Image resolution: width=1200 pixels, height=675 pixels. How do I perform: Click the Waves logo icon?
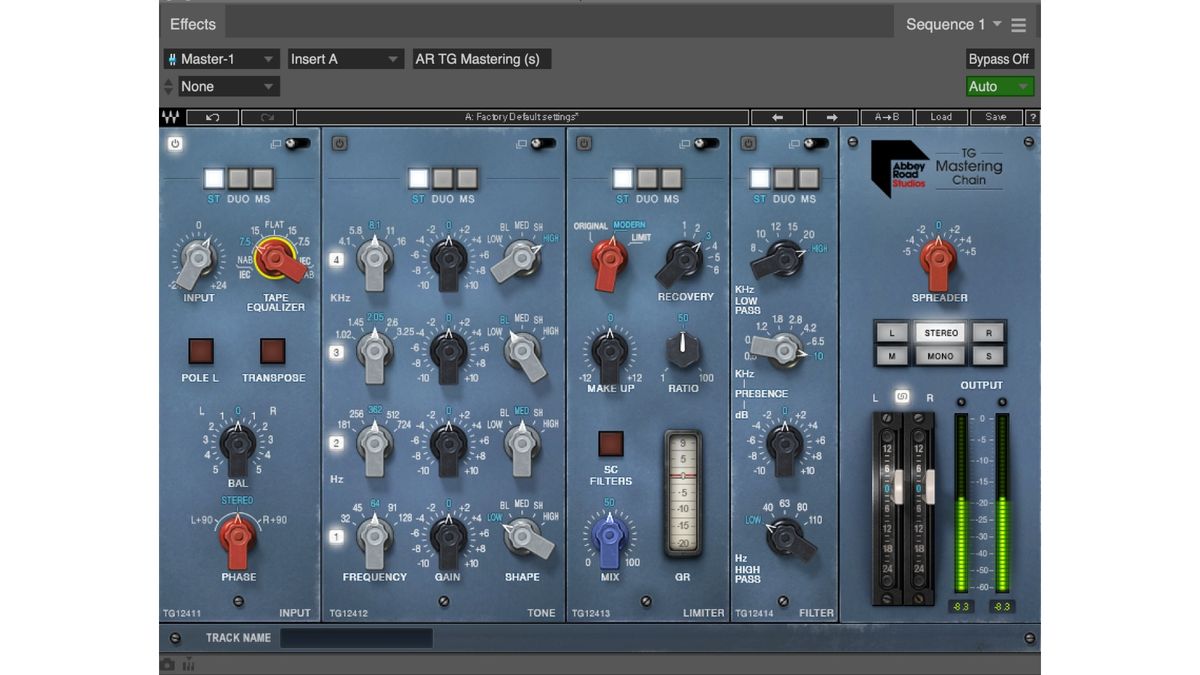pyautogui.click(x=170, y=117)
